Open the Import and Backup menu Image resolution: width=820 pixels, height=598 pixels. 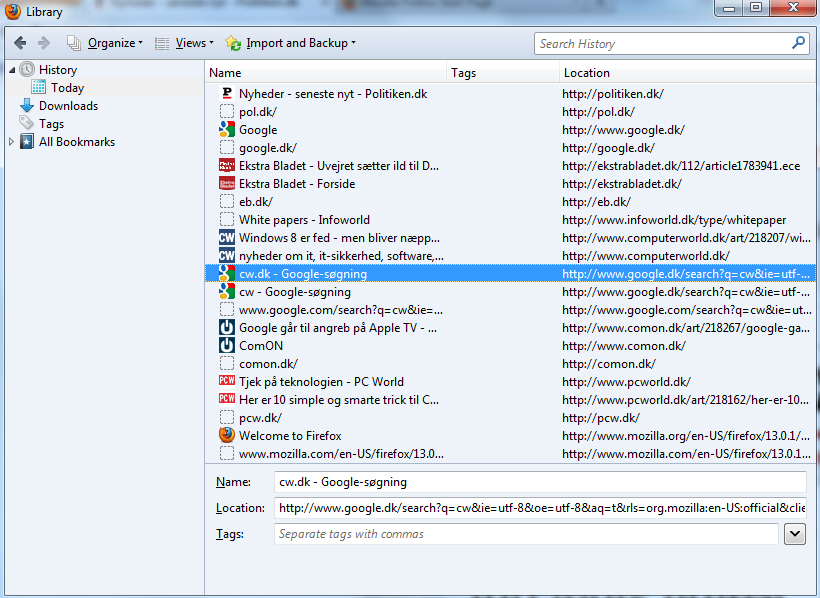click(x=291, y=43)
